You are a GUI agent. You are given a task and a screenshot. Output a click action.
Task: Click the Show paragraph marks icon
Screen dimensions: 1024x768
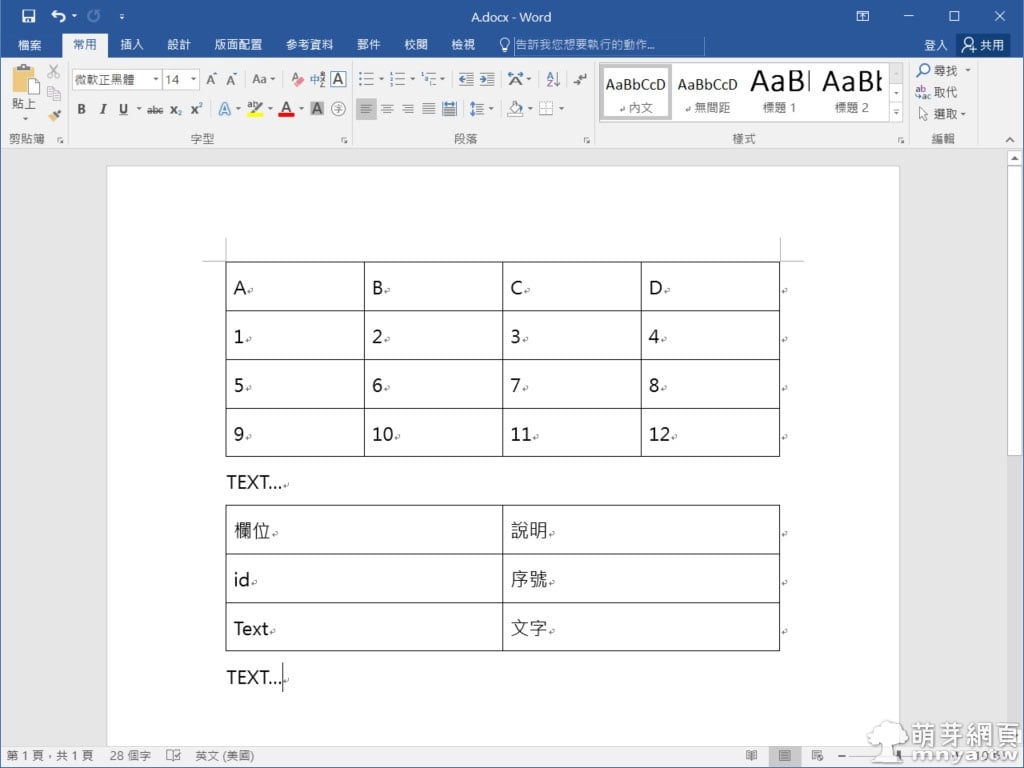pyautogui.click(x=580, y=79)
